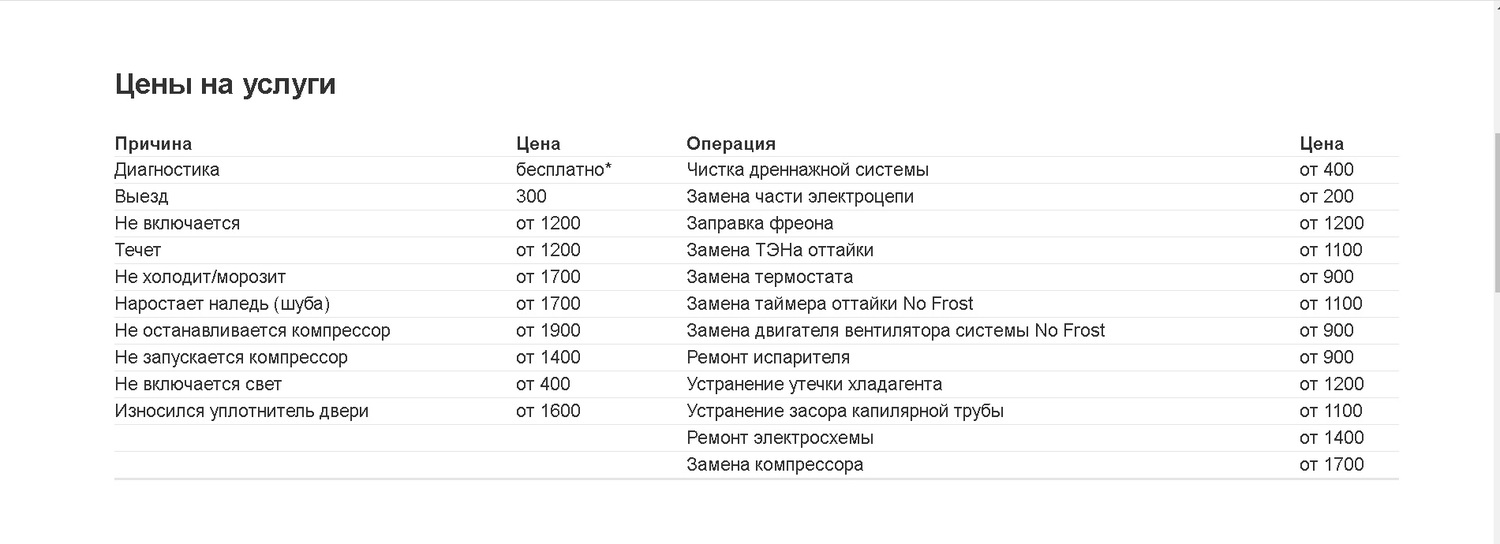Click 'Устранение утечки хладагента' entry
This screenshot has height=544, width=1500.
pos(814,384)
